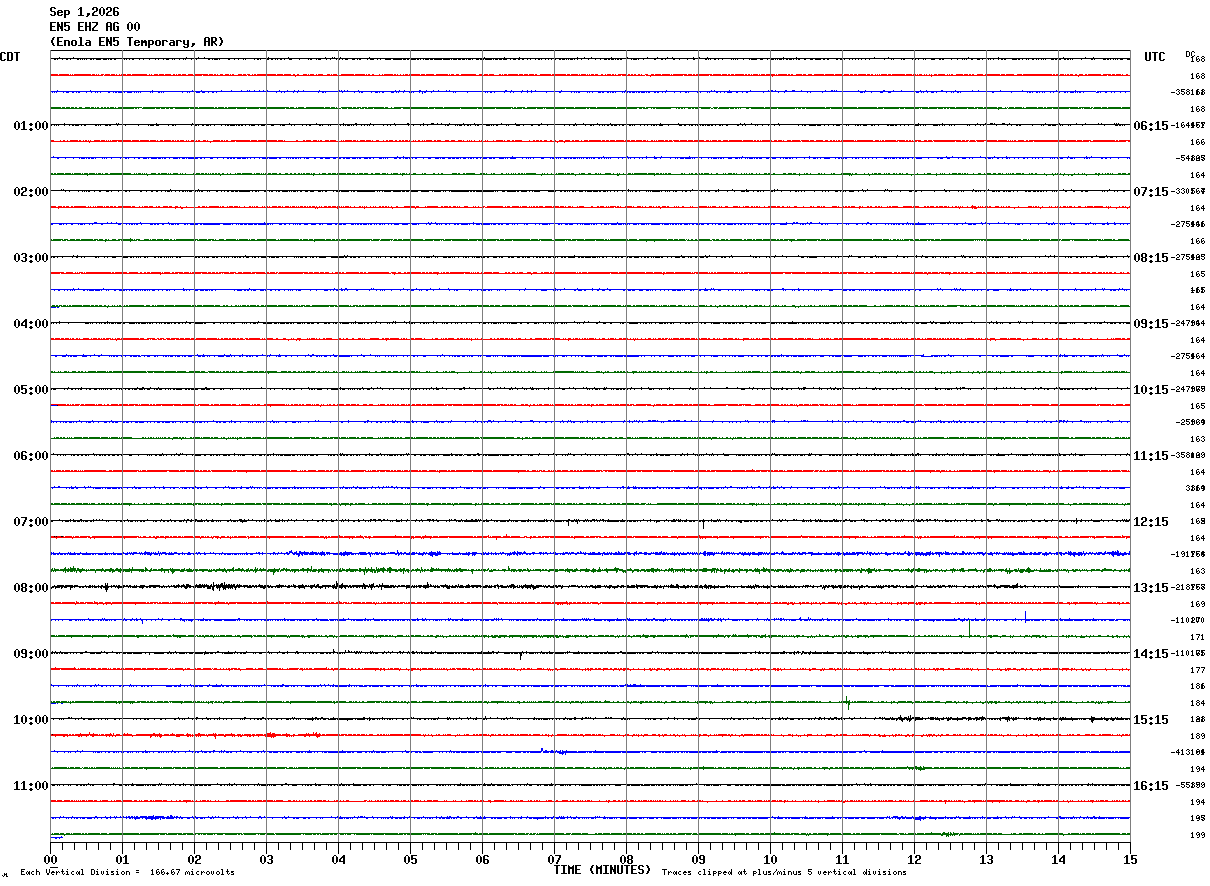Click the 05:00 CDT time label
1210x886 pixels.
pyautogui.click(x=31, y=390)
